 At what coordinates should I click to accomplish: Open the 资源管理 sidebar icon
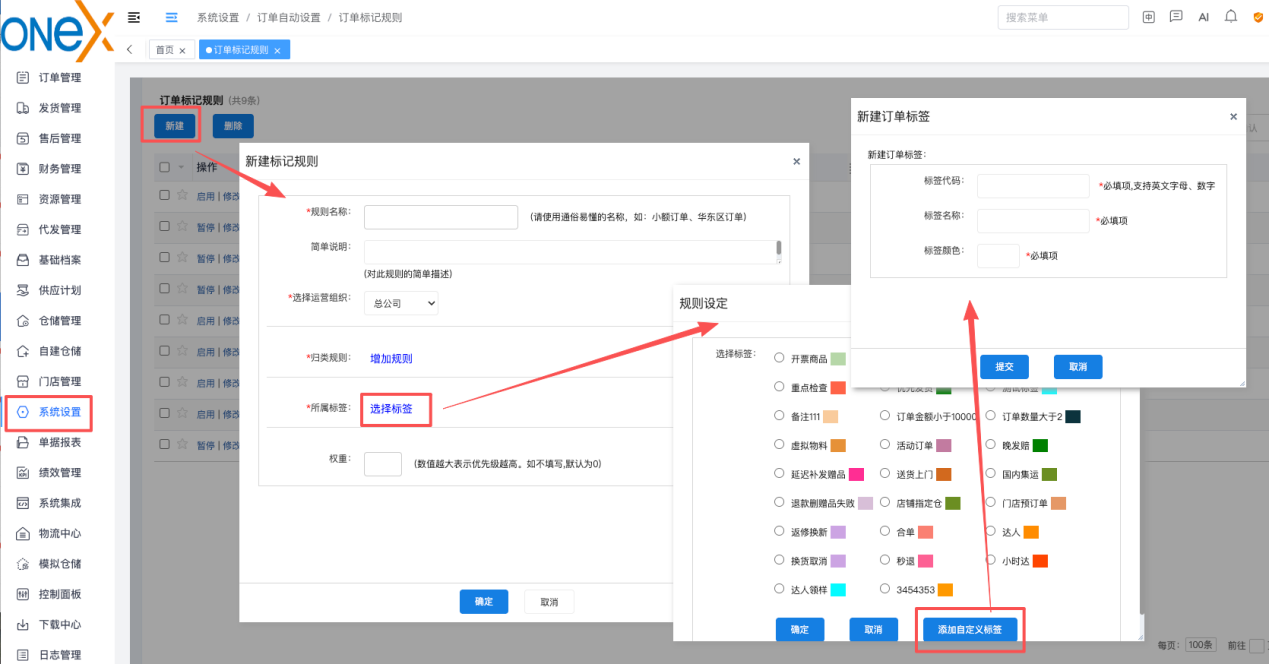click(23, 199)
